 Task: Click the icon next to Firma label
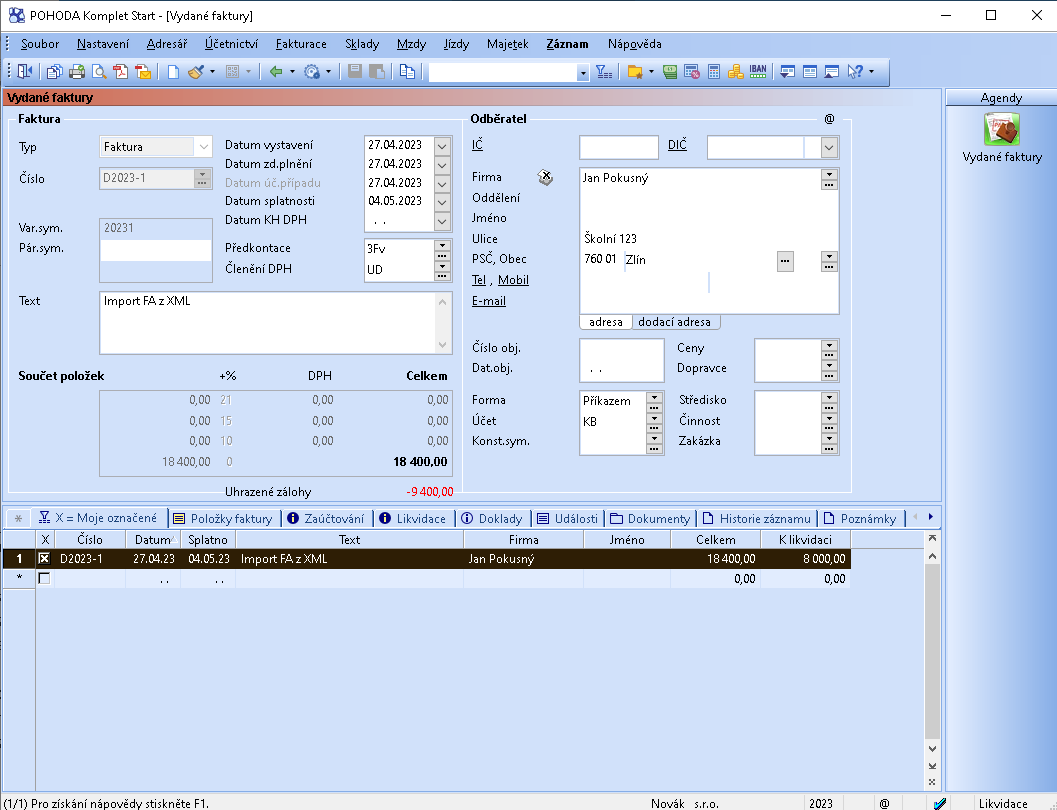click(545, 177)
